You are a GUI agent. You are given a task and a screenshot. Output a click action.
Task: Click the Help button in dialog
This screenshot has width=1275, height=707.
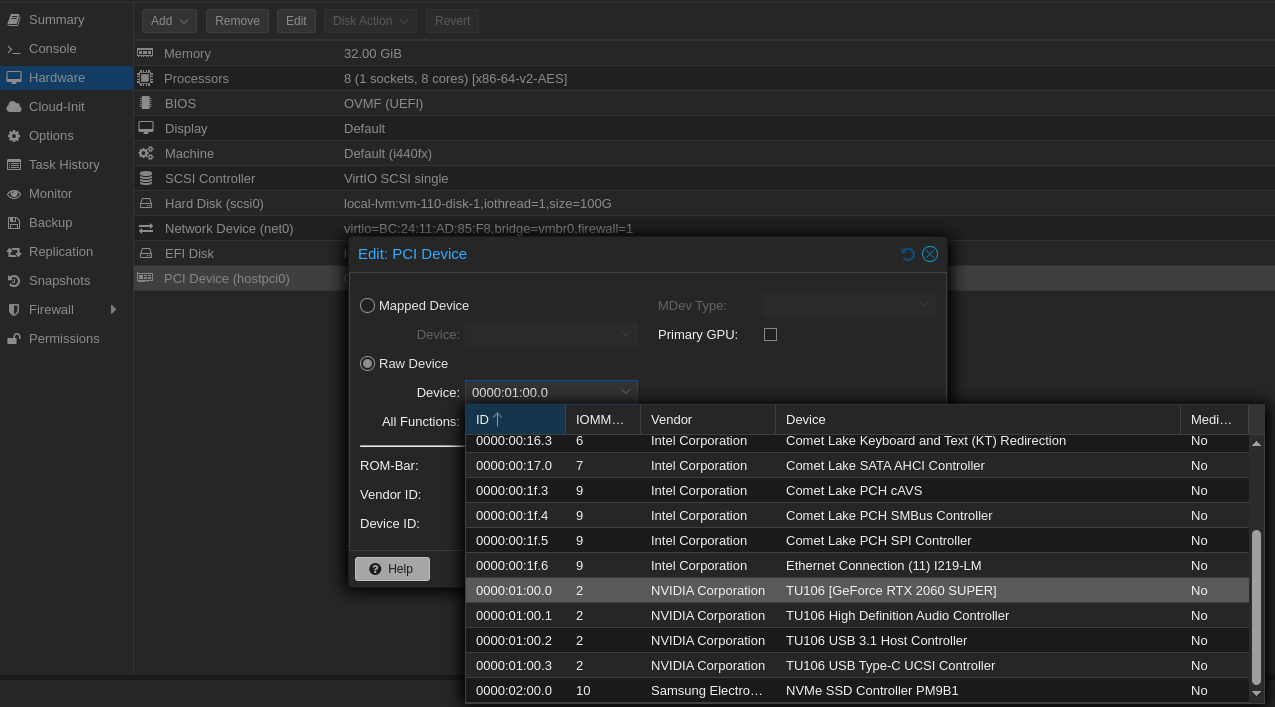pos(392,569)
